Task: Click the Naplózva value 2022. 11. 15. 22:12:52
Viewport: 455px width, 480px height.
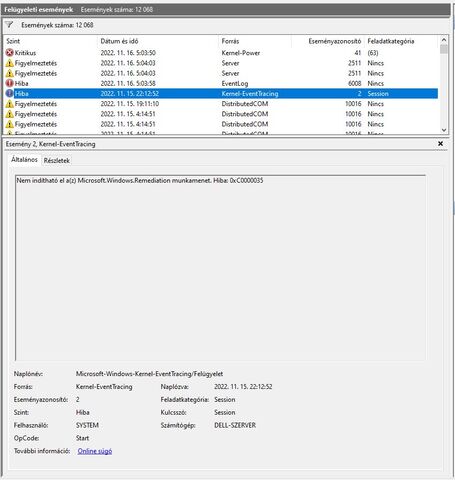Action: click(x=243, y=387)
